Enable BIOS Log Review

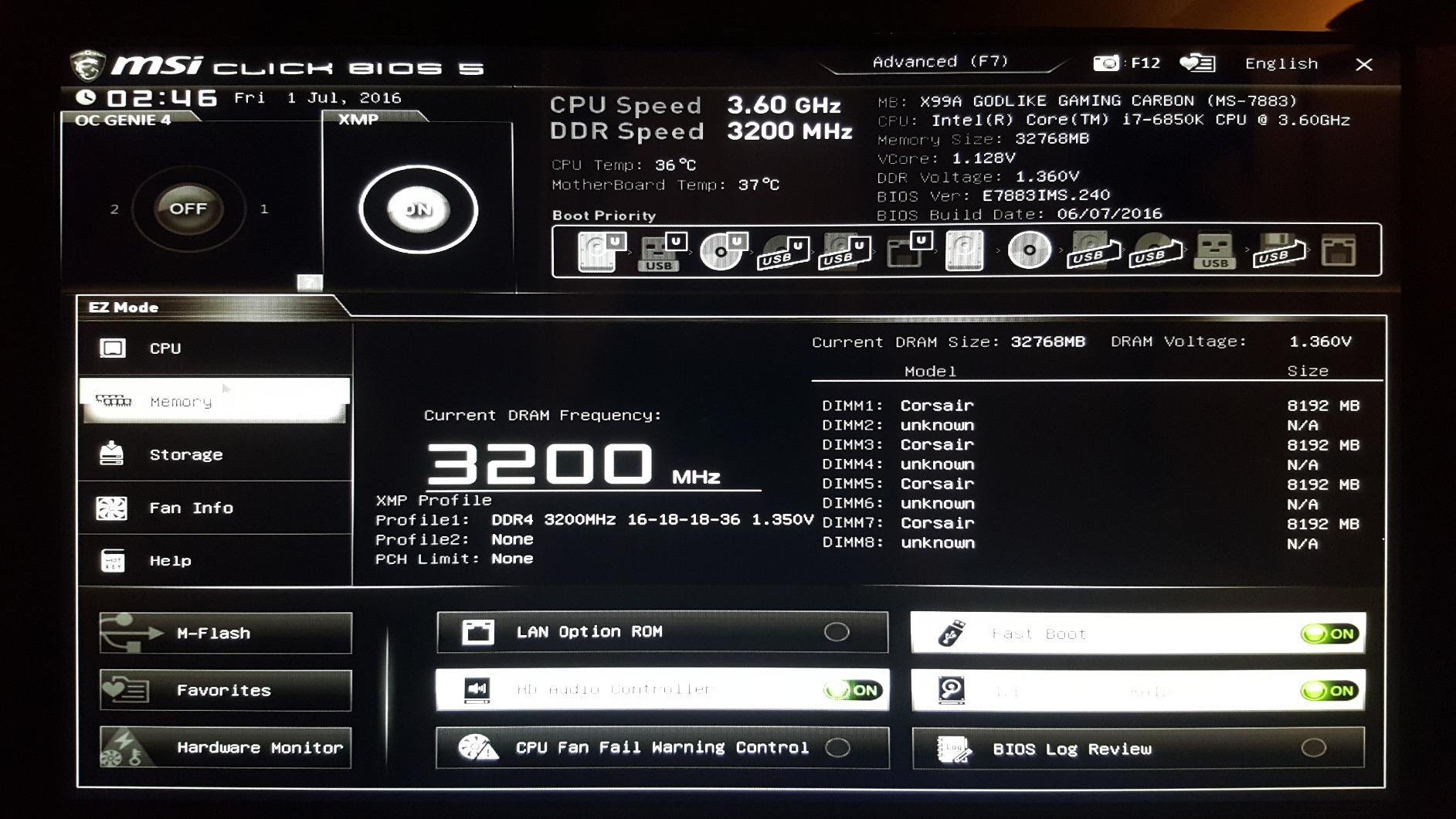(x=1138, y=749)
